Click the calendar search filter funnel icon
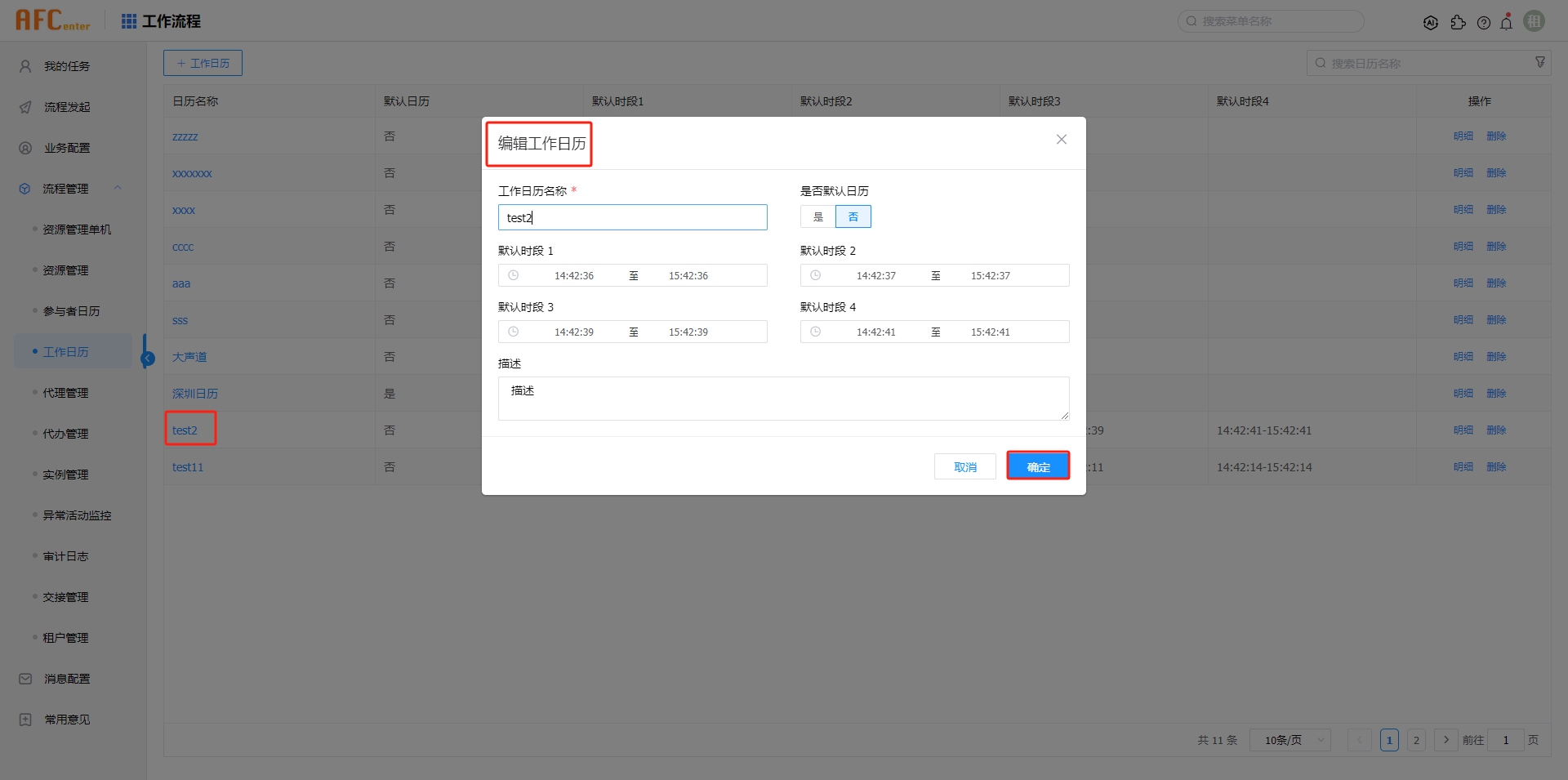This screenshot has height=780, width=1568. (1540, 63)
